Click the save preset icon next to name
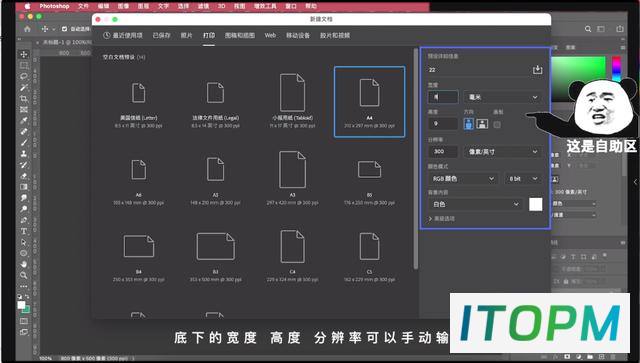 (537, 70)
